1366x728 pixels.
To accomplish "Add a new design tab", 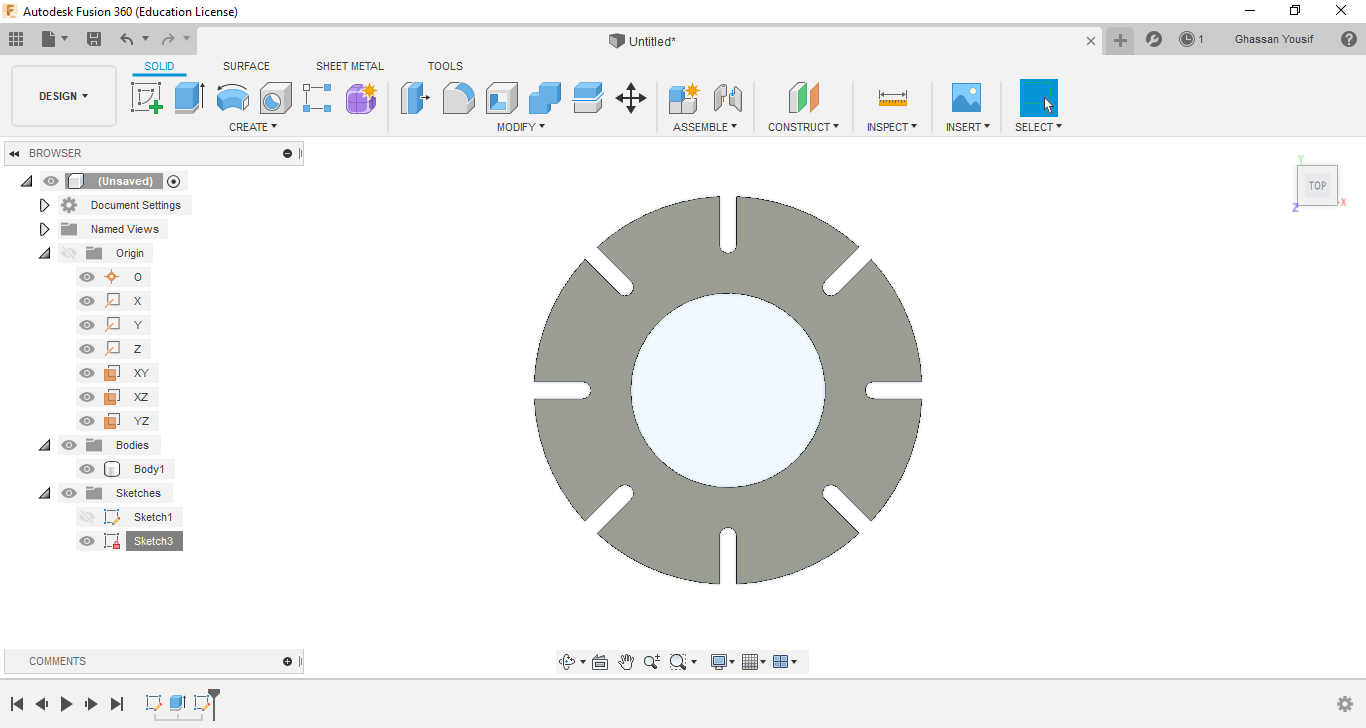I will 1120,40.
